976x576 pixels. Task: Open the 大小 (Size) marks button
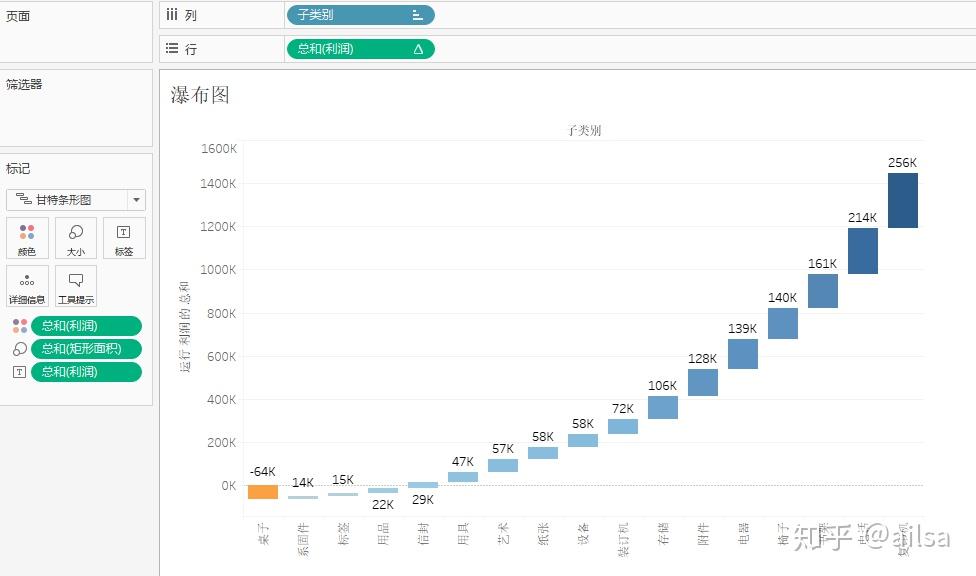(x=76, y=238)
